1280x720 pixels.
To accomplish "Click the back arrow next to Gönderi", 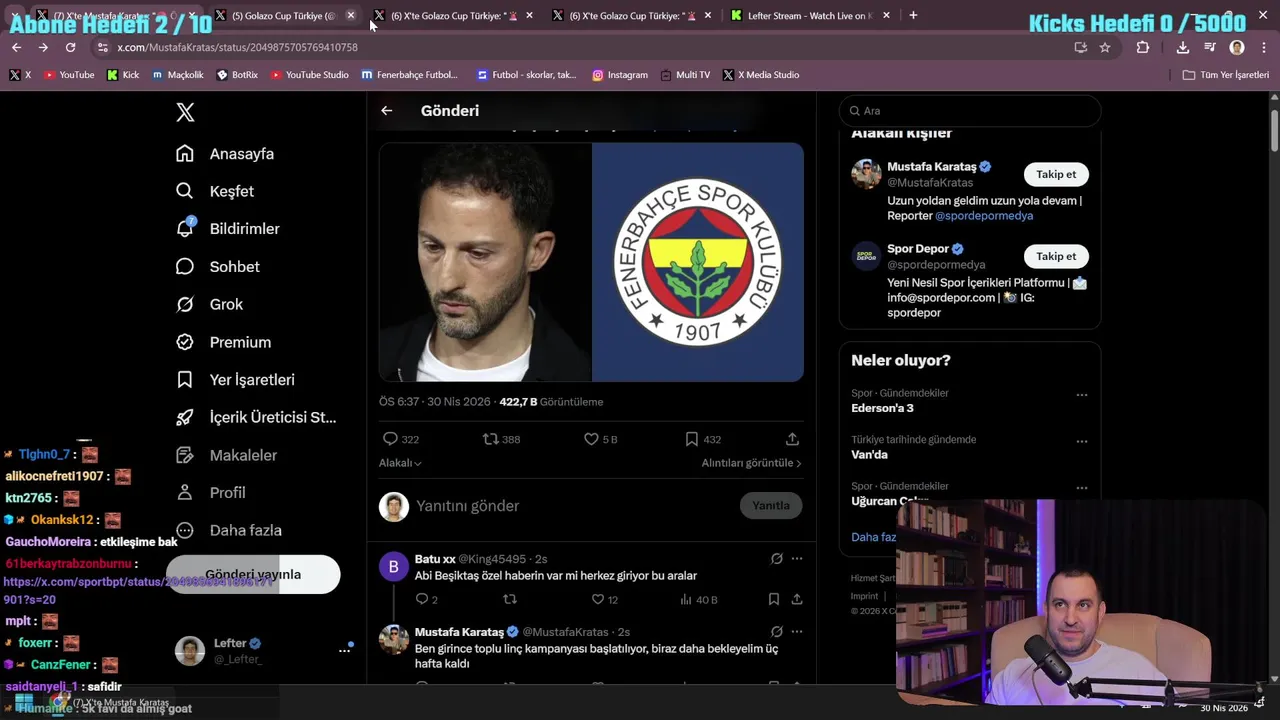I will coord(387,111).
